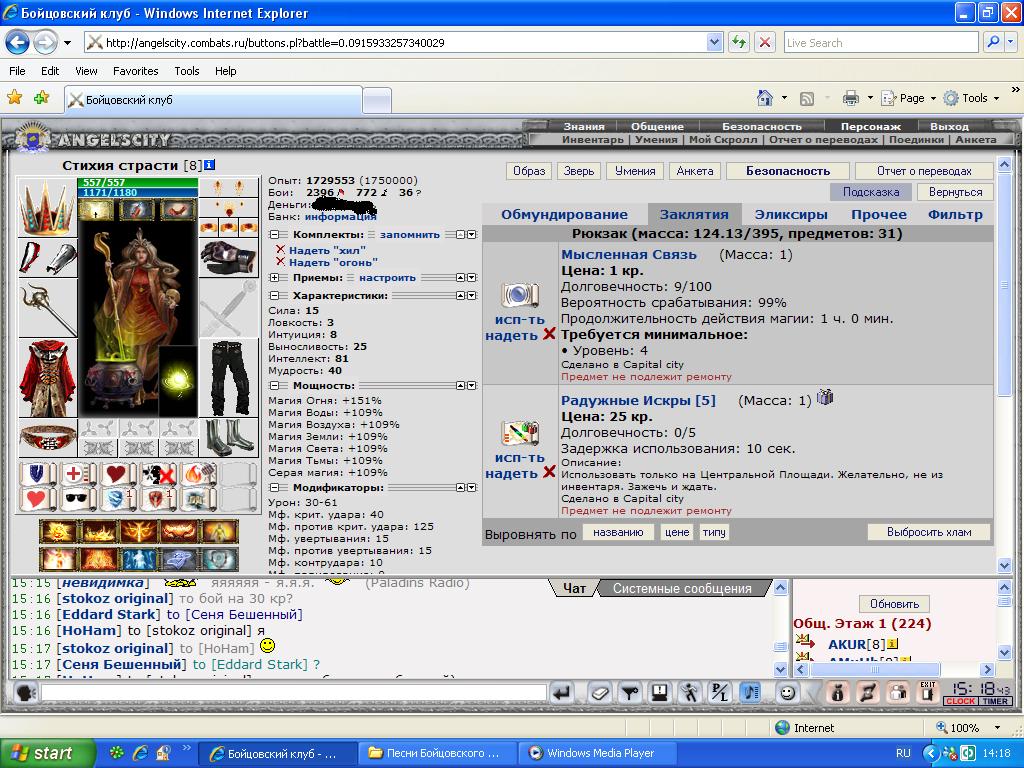Screen dimensions: 1024x768
Task: Sort the backpack by цене
Action: (677, 532)
